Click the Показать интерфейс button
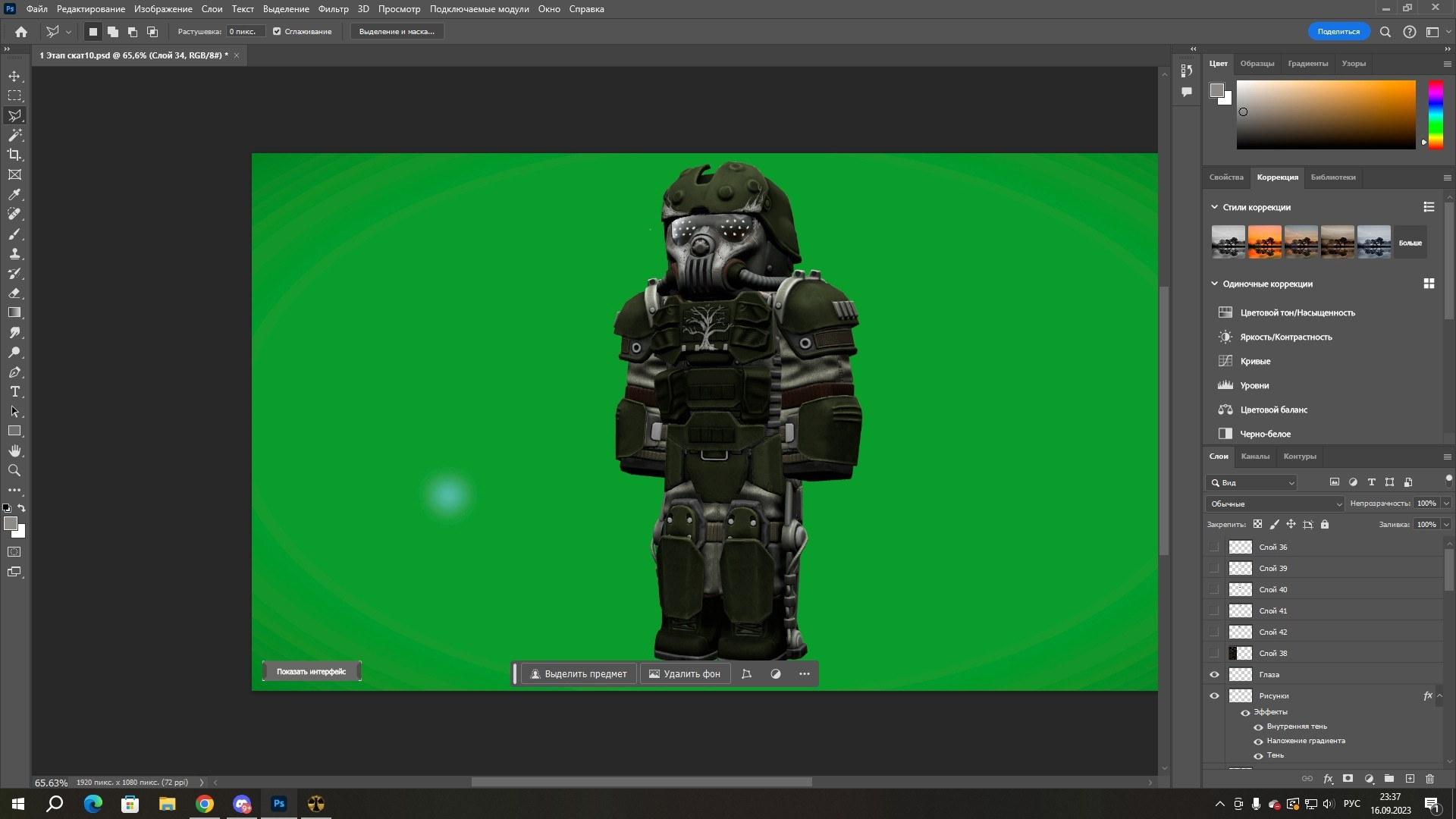Viewport: 1456px width, 819px height. 311,672
